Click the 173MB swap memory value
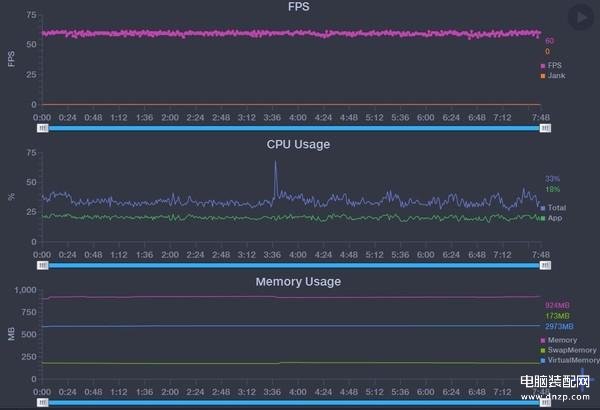 coord(558,316)
